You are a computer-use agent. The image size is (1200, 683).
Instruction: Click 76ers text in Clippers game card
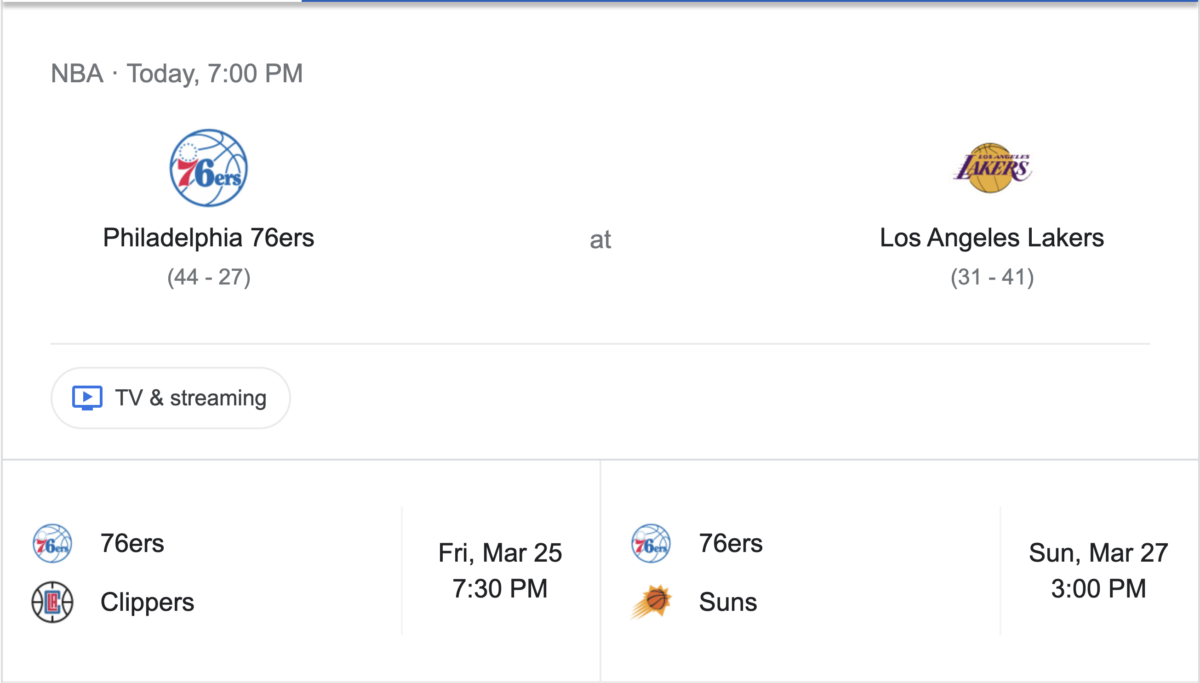(x=132, y=543)
